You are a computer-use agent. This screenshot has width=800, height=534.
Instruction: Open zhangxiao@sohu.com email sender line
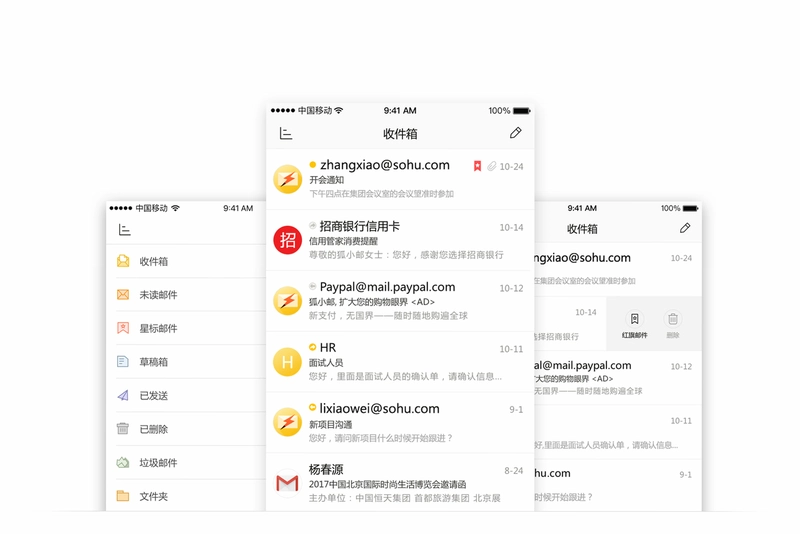pyautogui.click(x=385, y=165)
